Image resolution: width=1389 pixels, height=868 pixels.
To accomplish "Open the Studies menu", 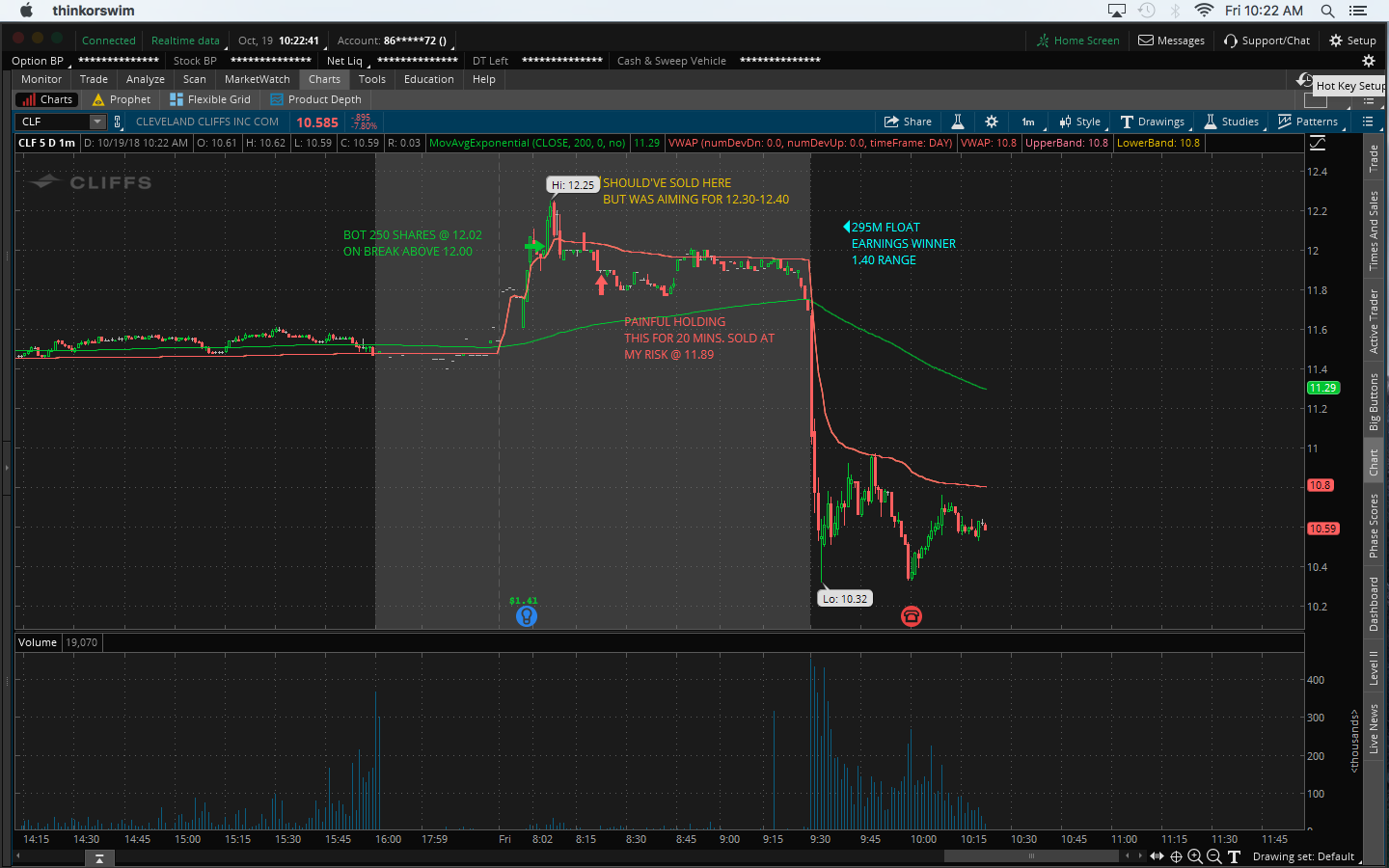I will 1232,122.
